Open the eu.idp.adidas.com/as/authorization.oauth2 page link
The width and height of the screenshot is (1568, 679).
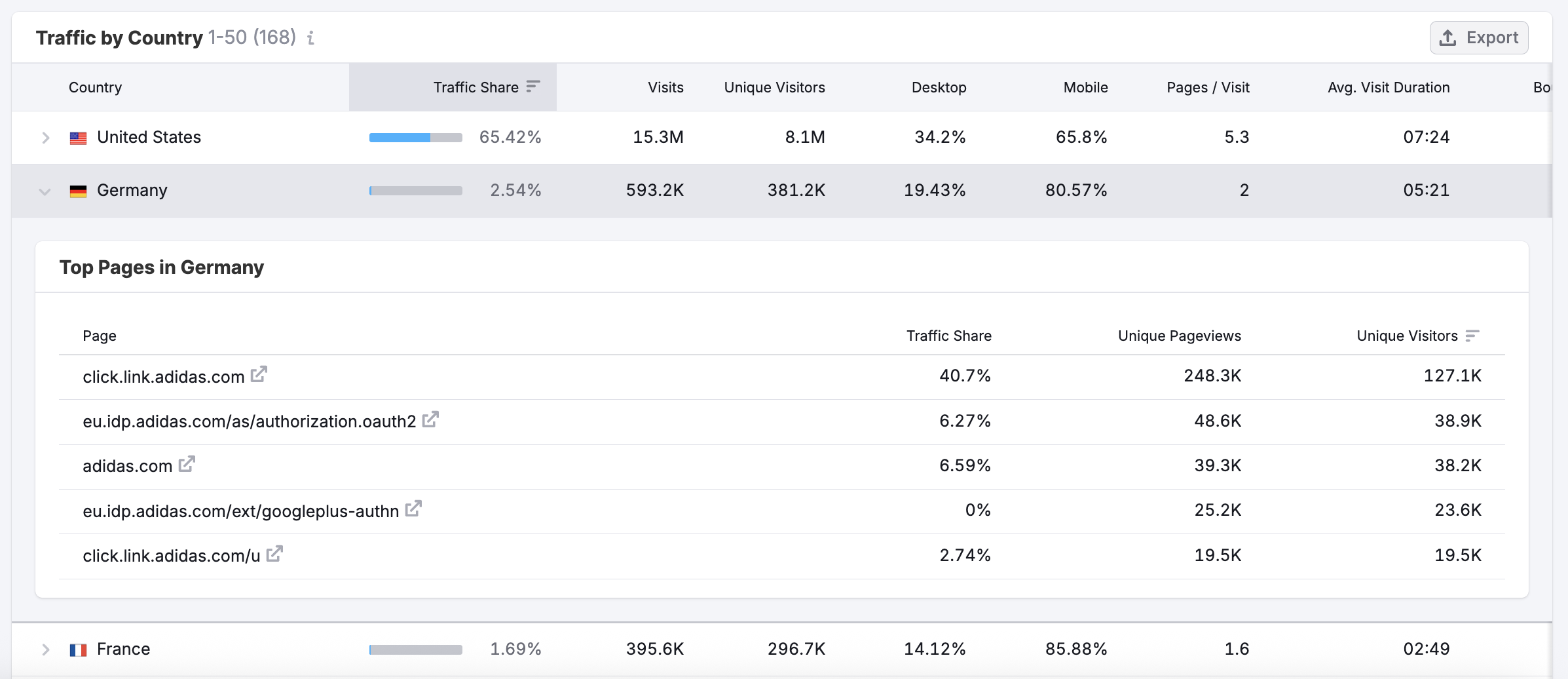coord(249,421)
